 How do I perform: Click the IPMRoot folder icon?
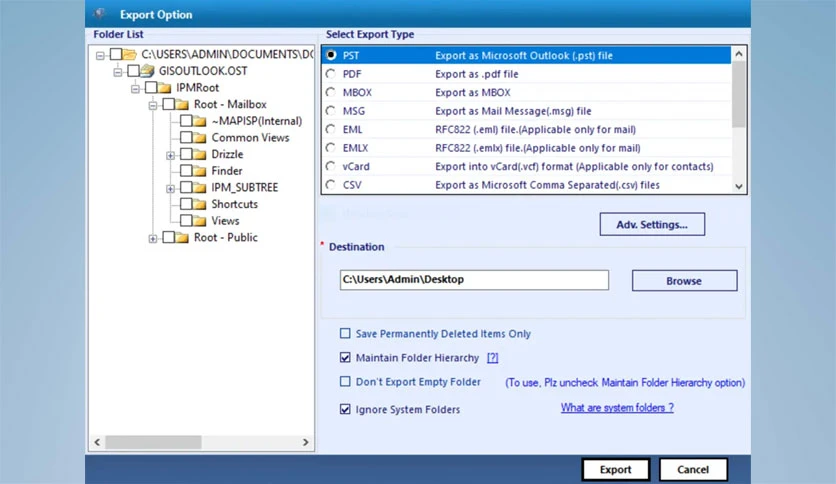tap(164, 88)
